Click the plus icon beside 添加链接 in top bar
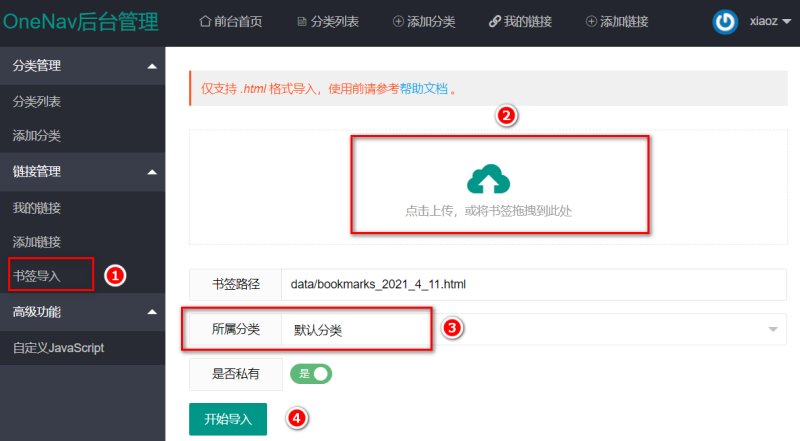Screen dimensions: 800x441 click(591, 21)
